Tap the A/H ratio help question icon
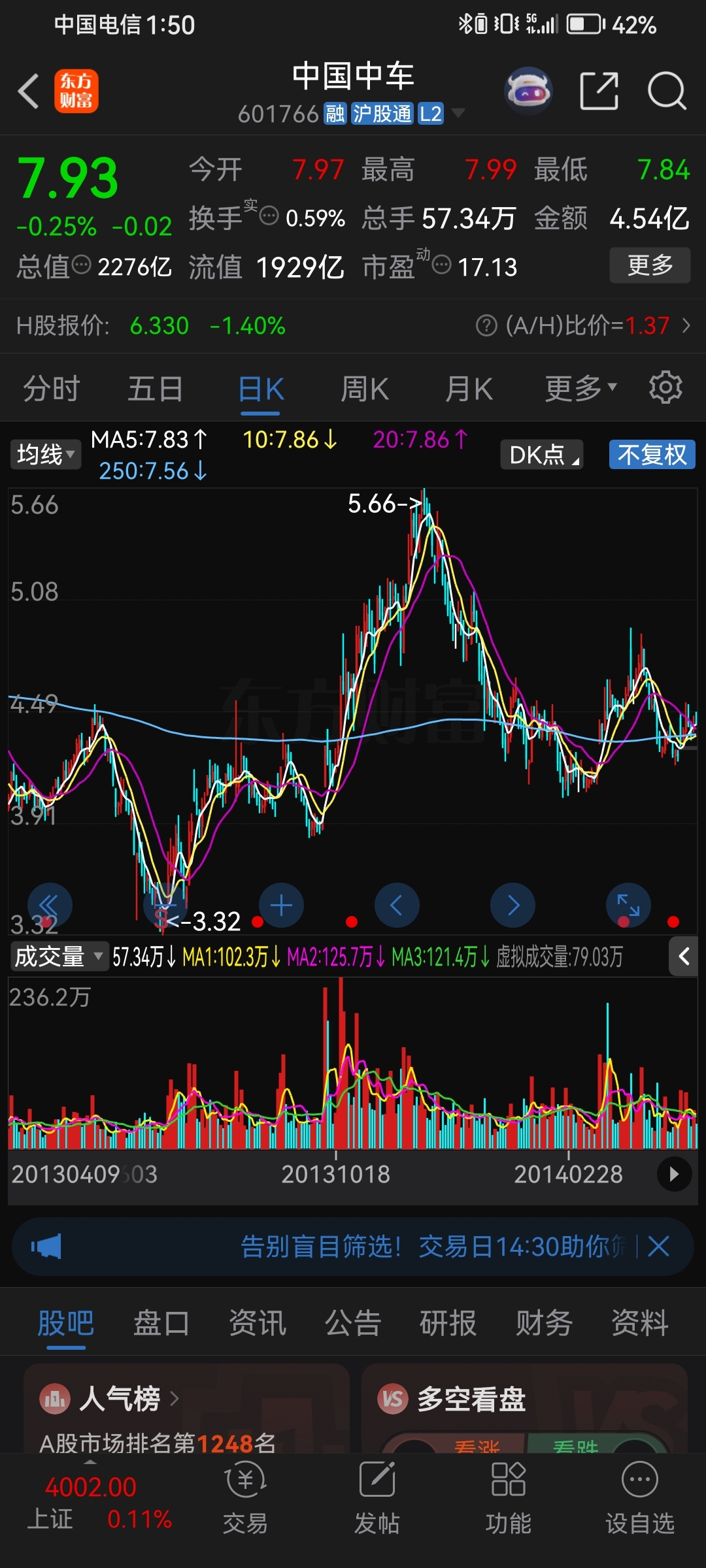 (x=486, y=325)
